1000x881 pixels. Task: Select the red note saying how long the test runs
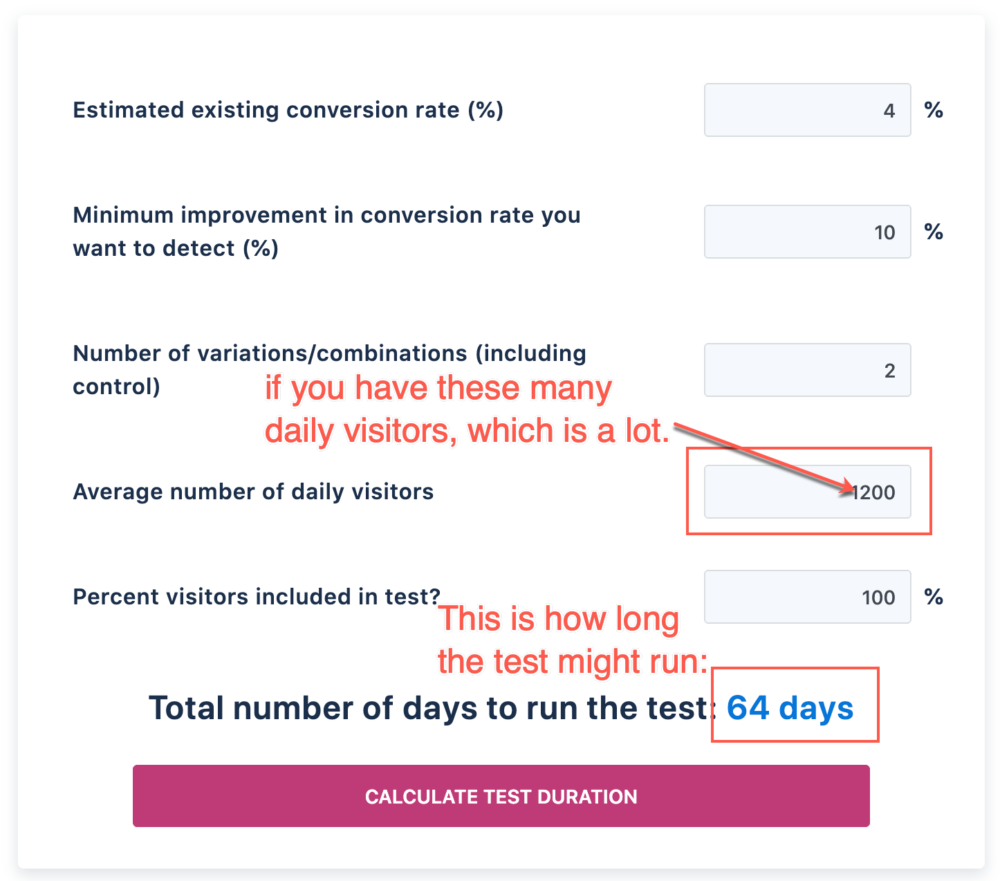(558, 640)
